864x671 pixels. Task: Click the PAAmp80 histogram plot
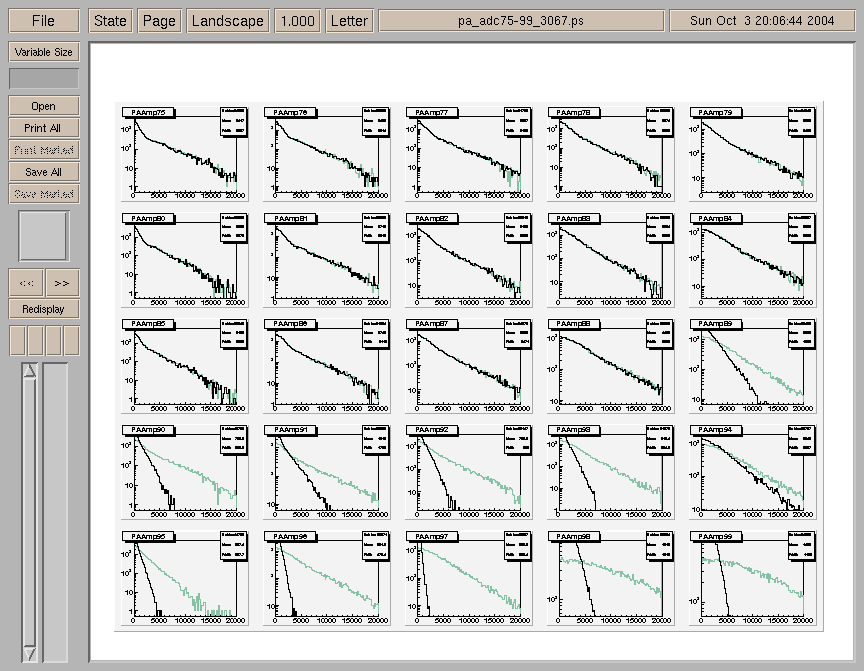(x=185, y=260)
